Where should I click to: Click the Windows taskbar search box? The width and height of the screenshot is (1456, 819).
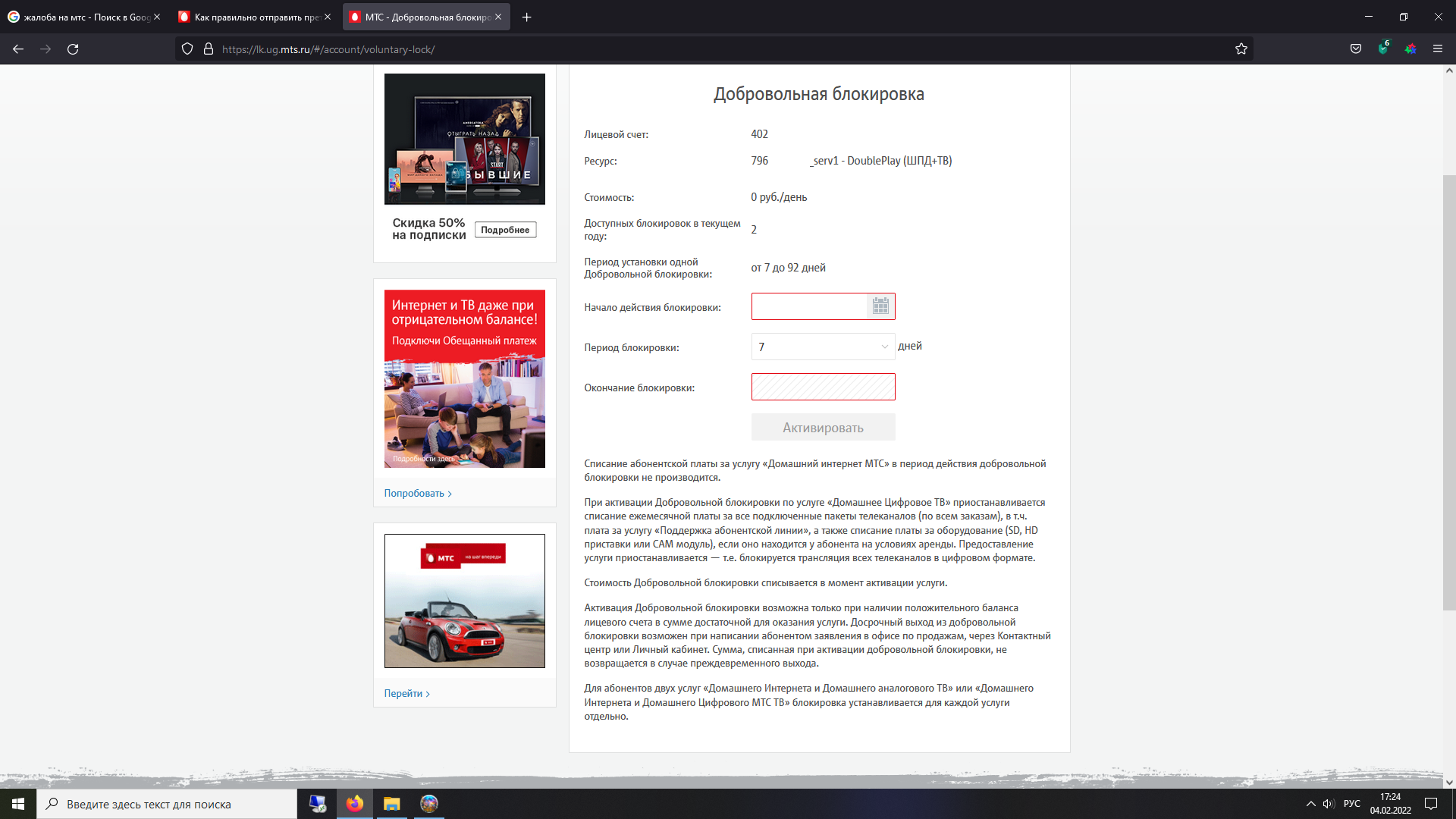(167, 804)
